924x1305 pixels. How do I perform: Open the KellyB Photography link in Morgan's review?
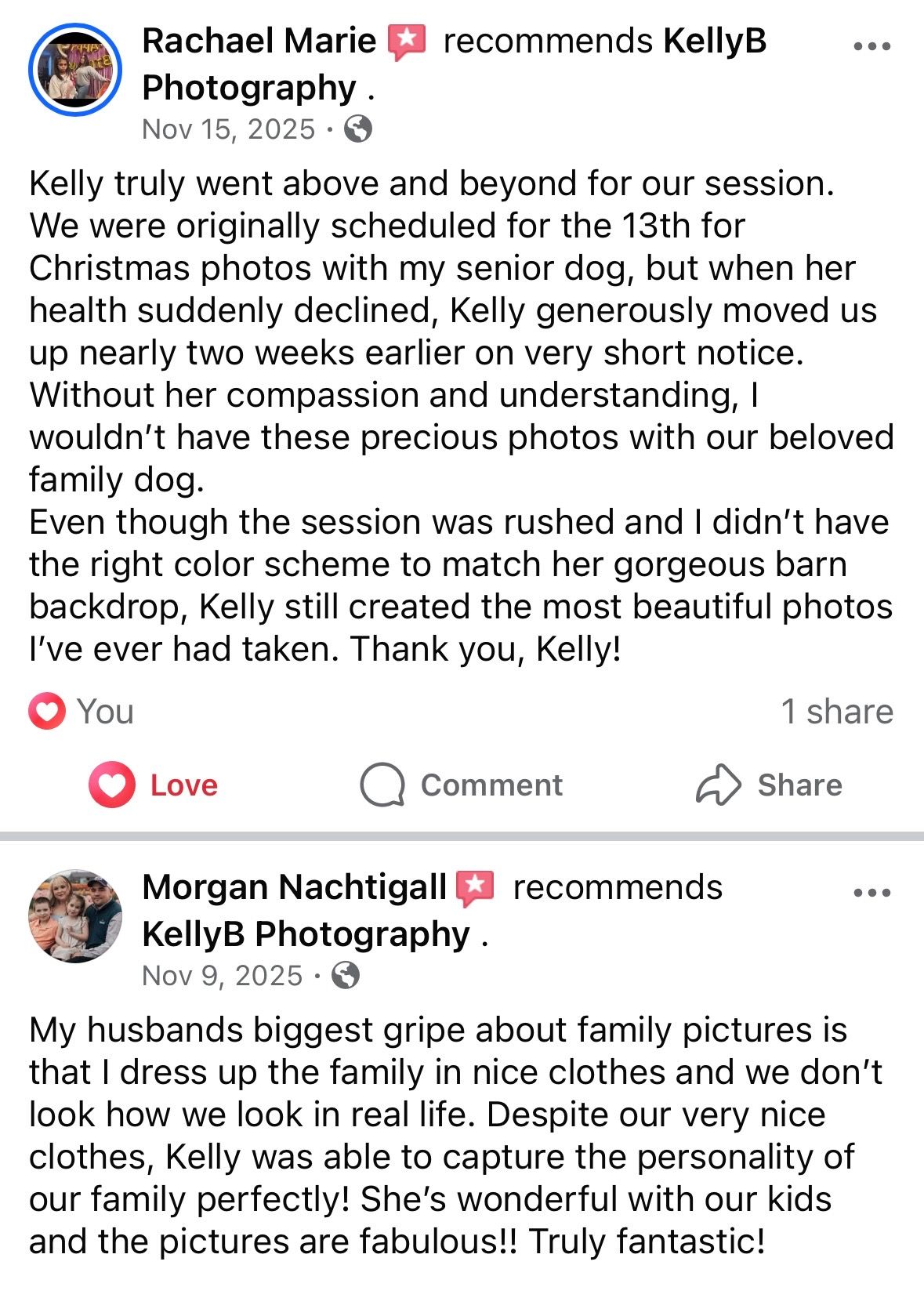(x=306, y=934)
